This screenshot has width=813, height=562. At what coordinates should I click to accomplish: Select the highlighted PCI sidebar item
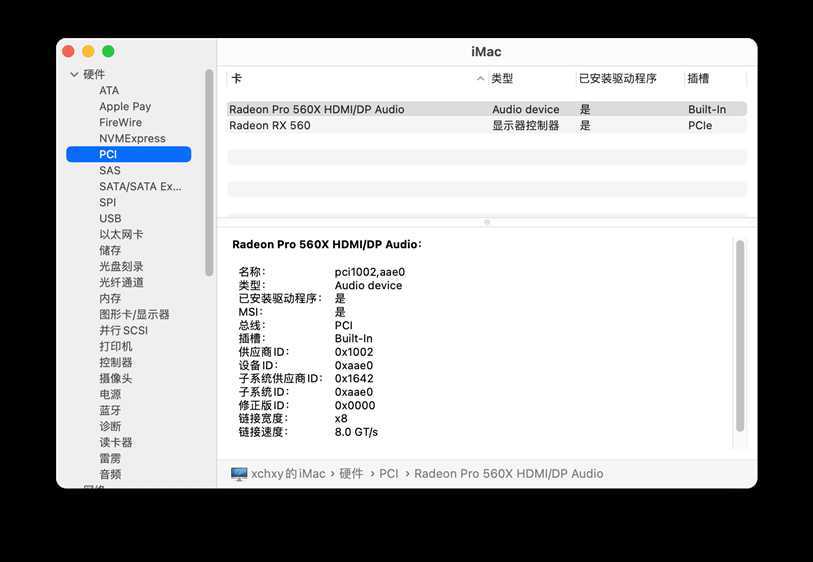[129, 154]
